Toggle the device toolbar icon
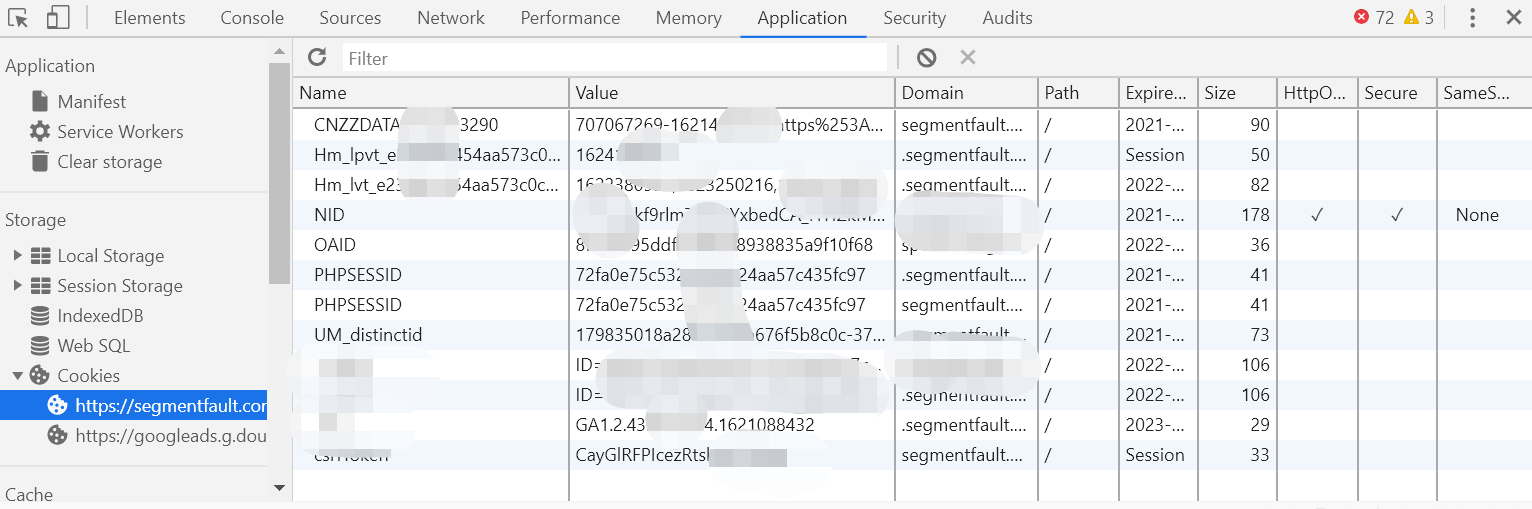This screenshot has width=1532, height=509. pos(57,17)
